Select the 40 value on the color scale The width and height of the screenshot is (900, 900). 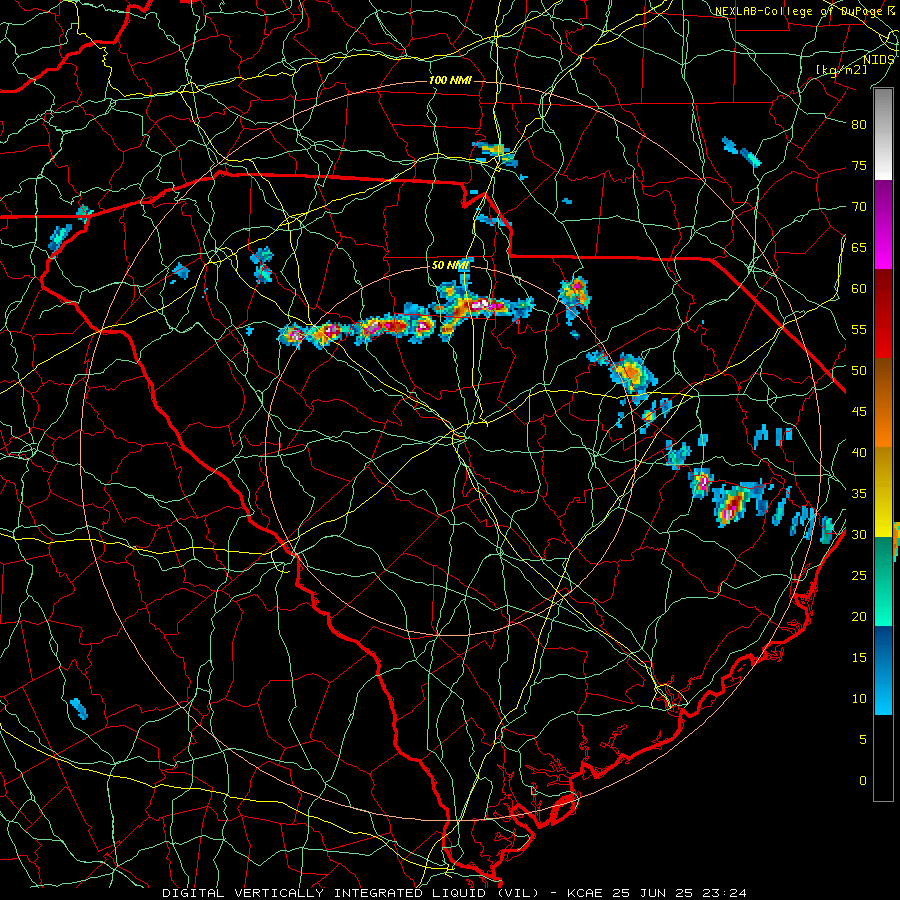pos(859,452)
